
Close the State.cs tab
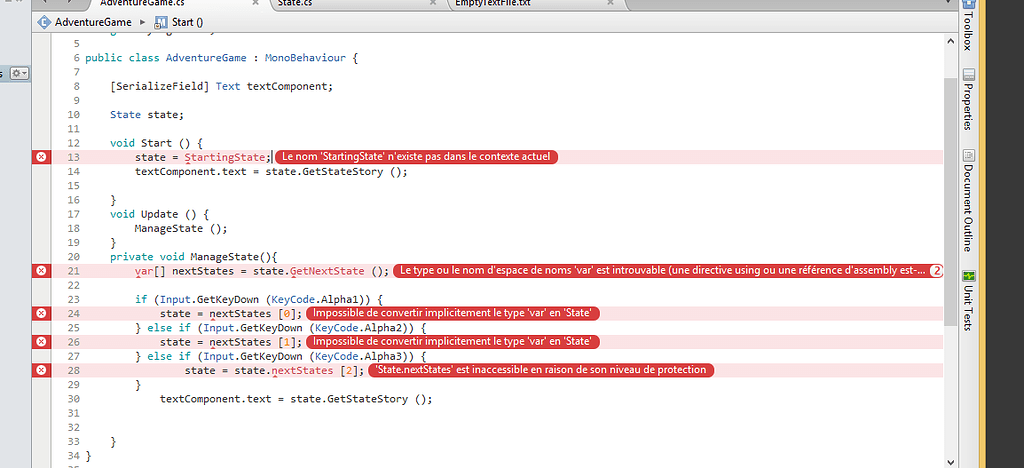432,3
